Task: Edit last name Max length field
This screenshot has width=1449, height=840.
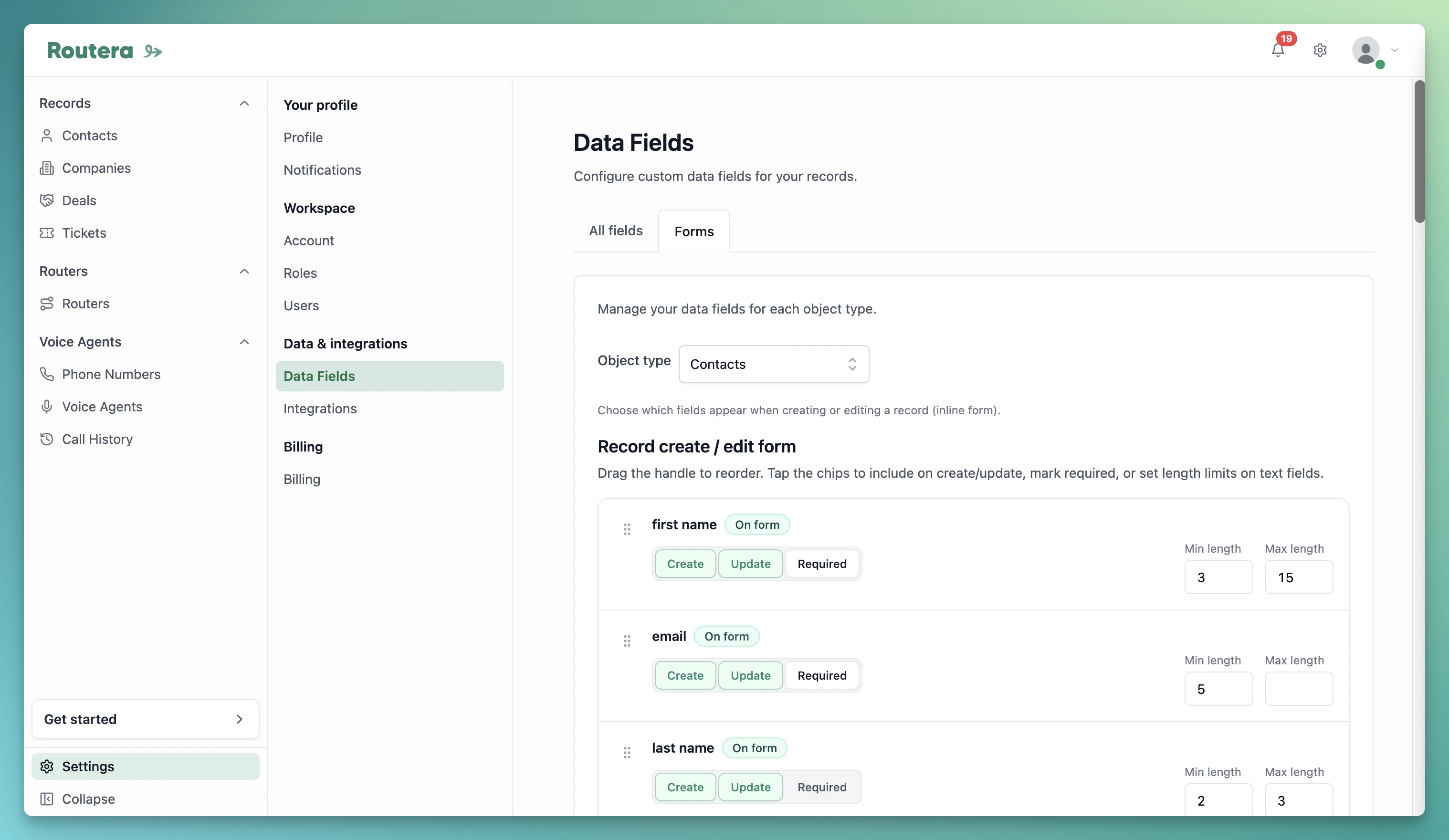Action: (1298, 800)
